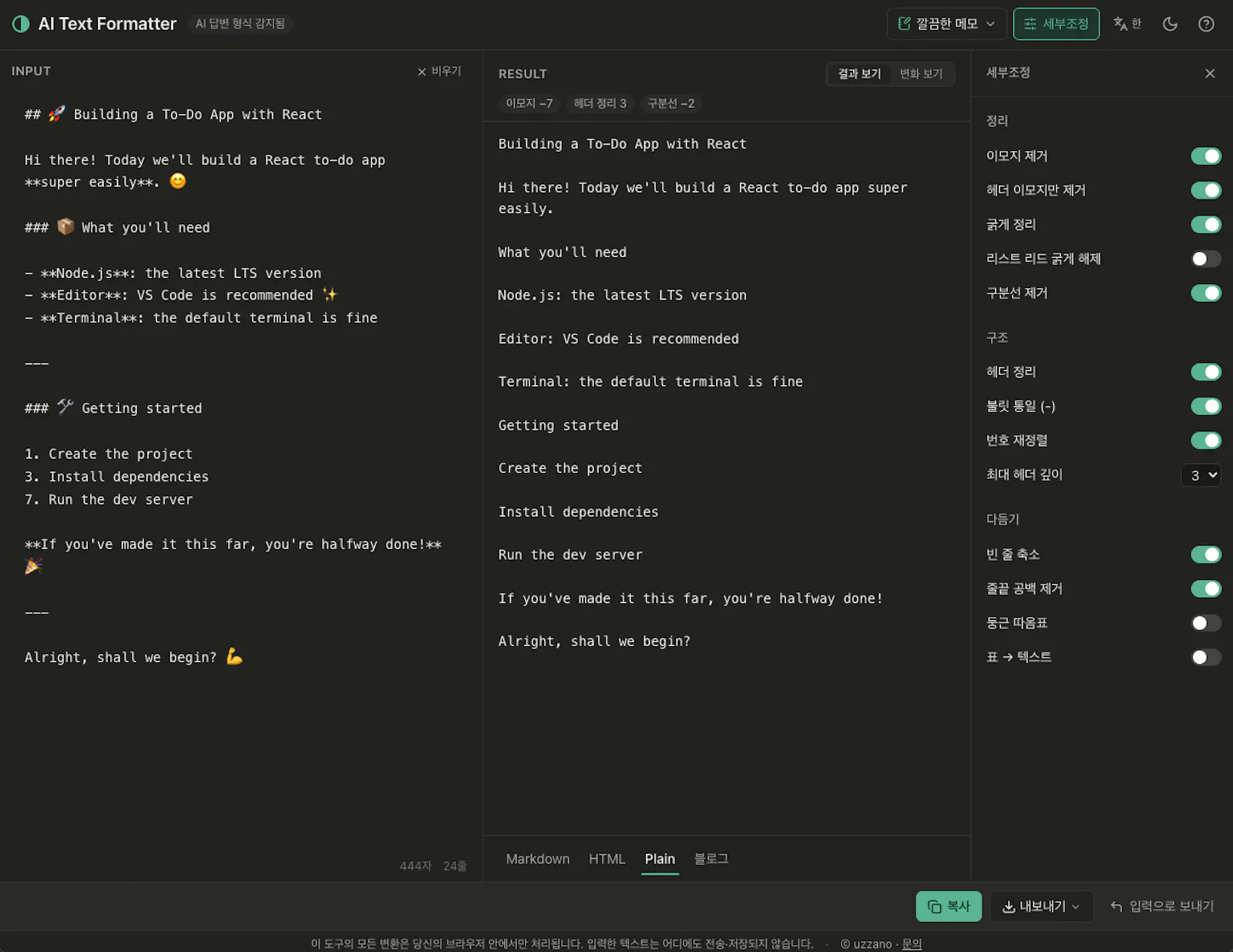This screenshot has height=952, width=1233.
Task: Enable 표 → 텍스트 switch
Action: (x=1206, y=657)
